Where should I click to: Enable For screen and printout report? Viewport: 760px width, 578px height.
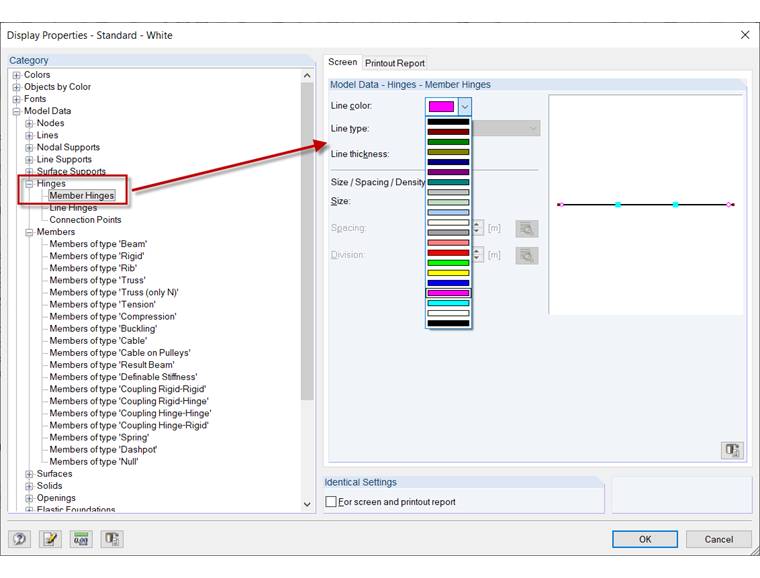point(331,501)
